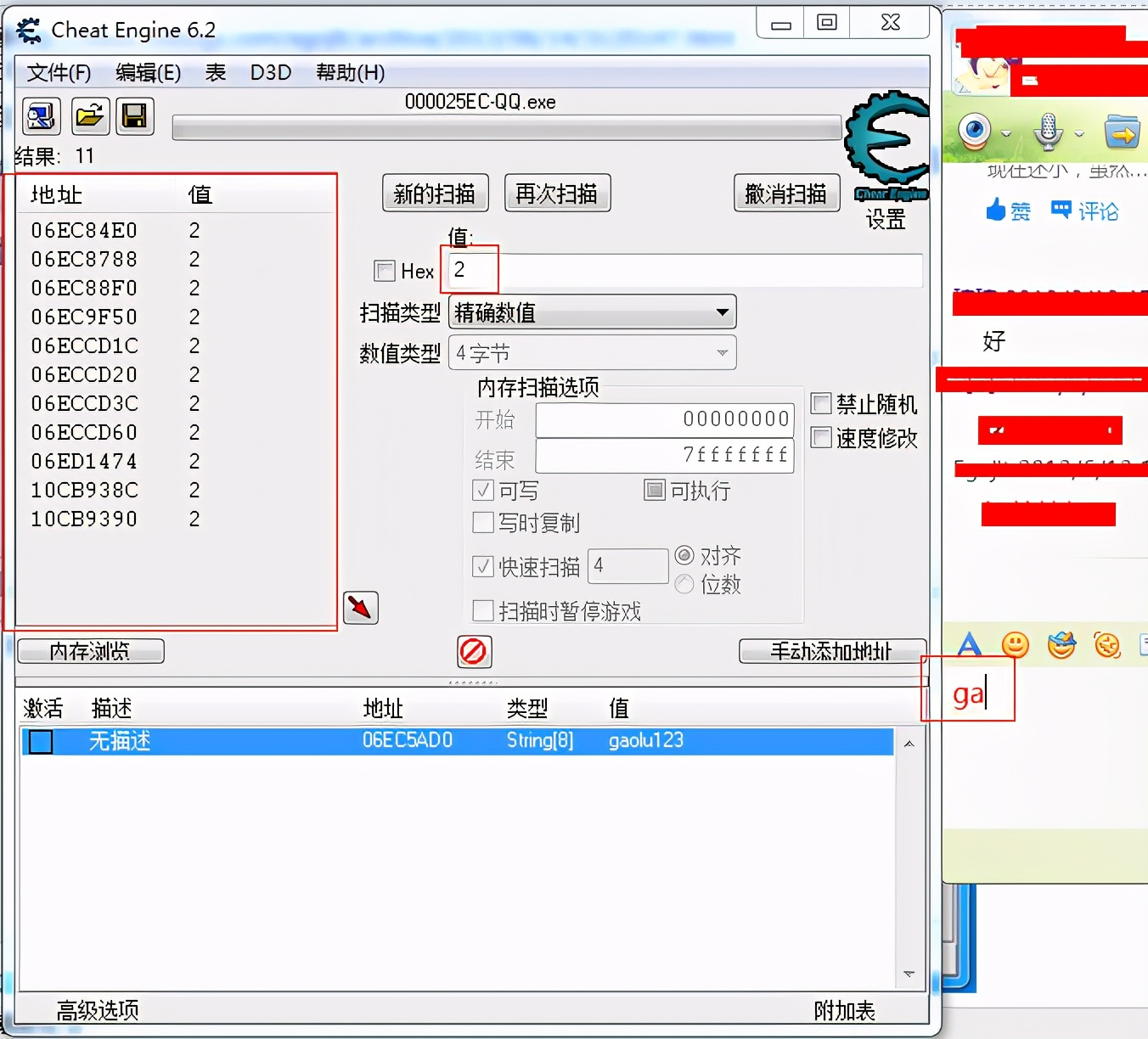Toggle the 可执行 executable checkbox
This screenshot has height=1039, width=1148.
point(655,490)
